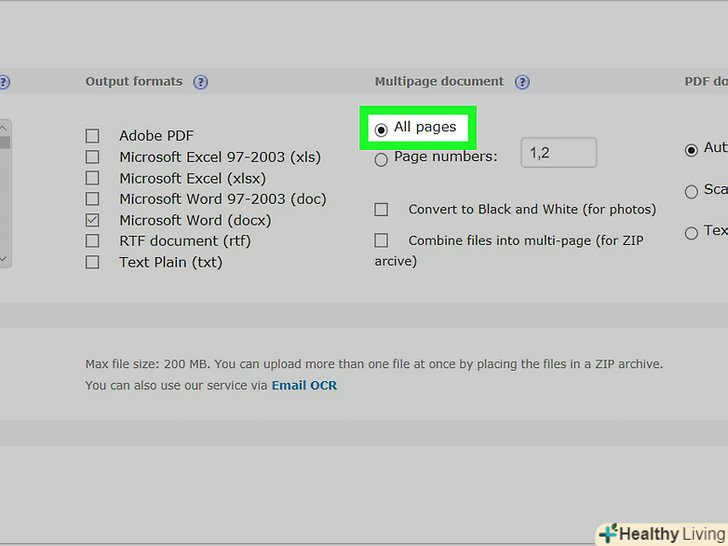Select the Tex... PDF radio option
Viewport: 728px width, 546px height.
click(691, 233)
